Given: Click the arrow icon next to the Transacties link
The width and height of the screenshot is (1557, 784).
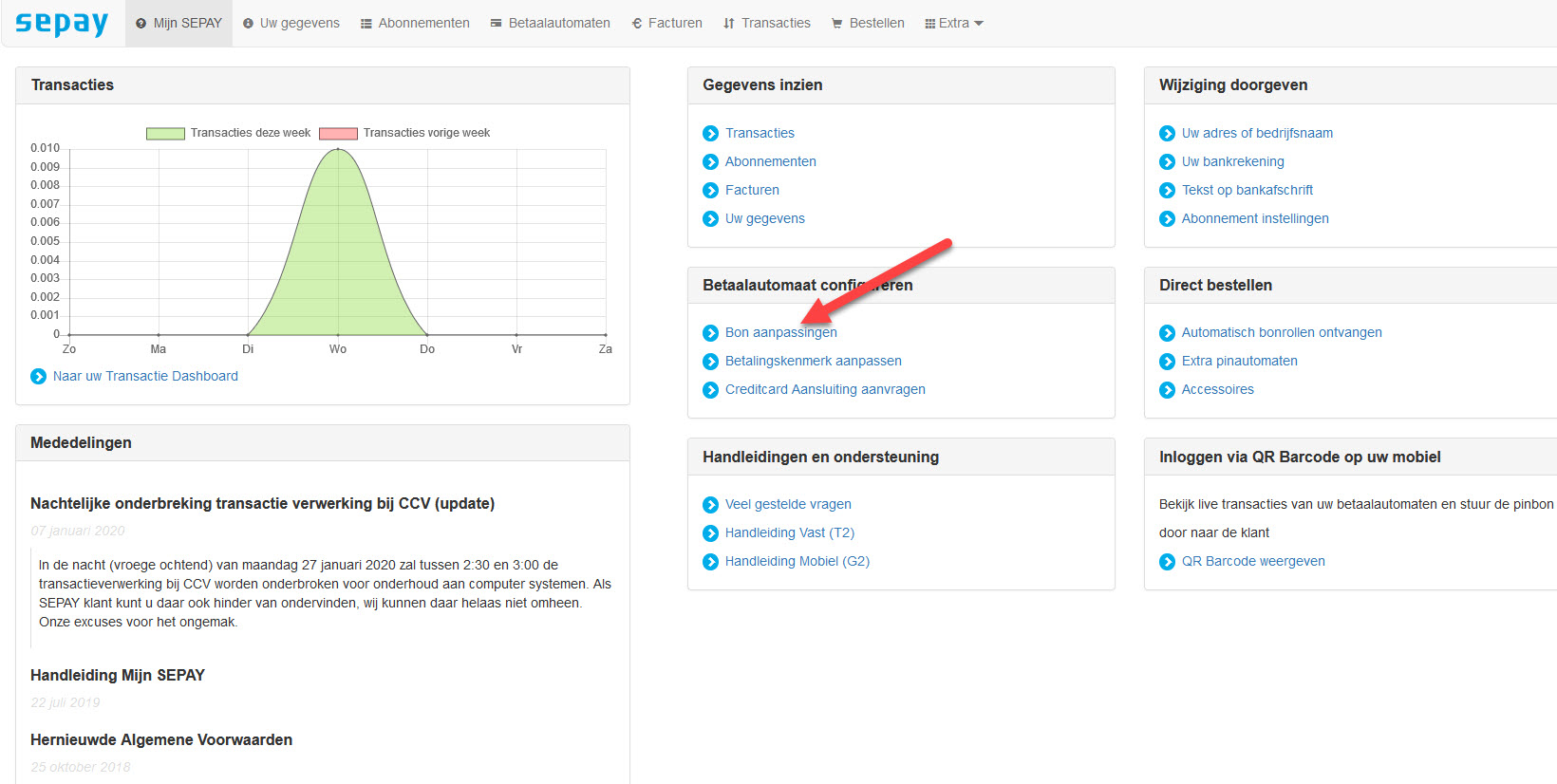Looking at the screenshot, I should [x=710, y=134].
